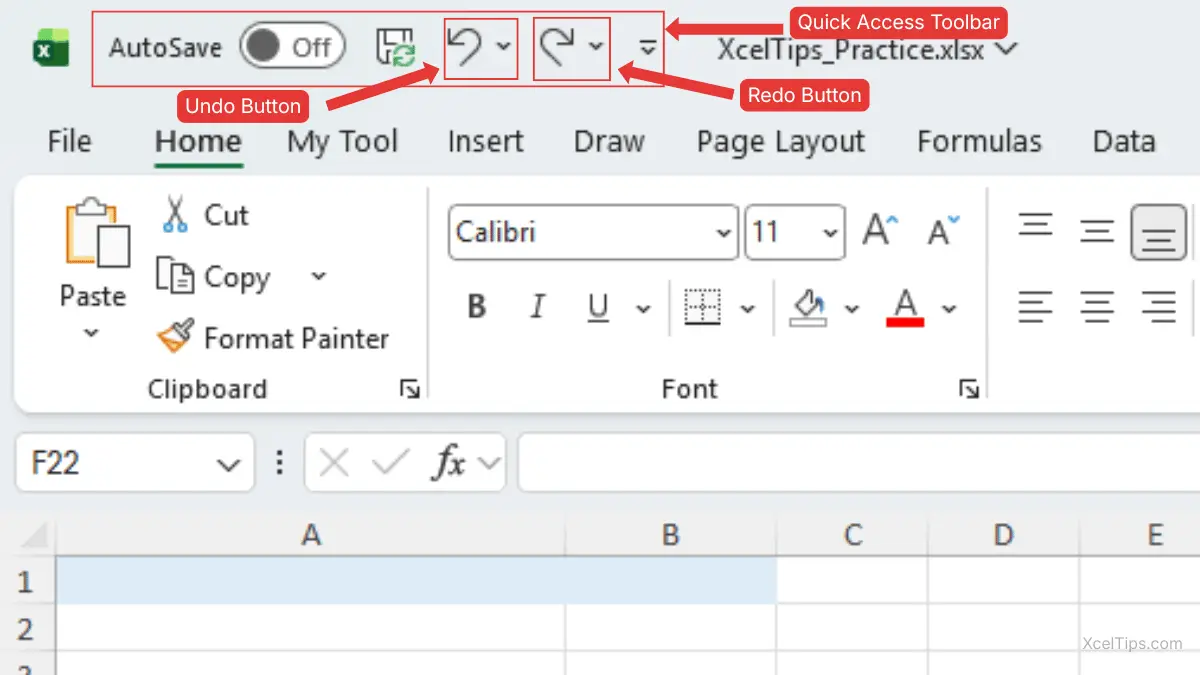The width and height of the screenshot is (1200, 675).
Task: Apply the red font color swatch
Action: pos(905,308)
